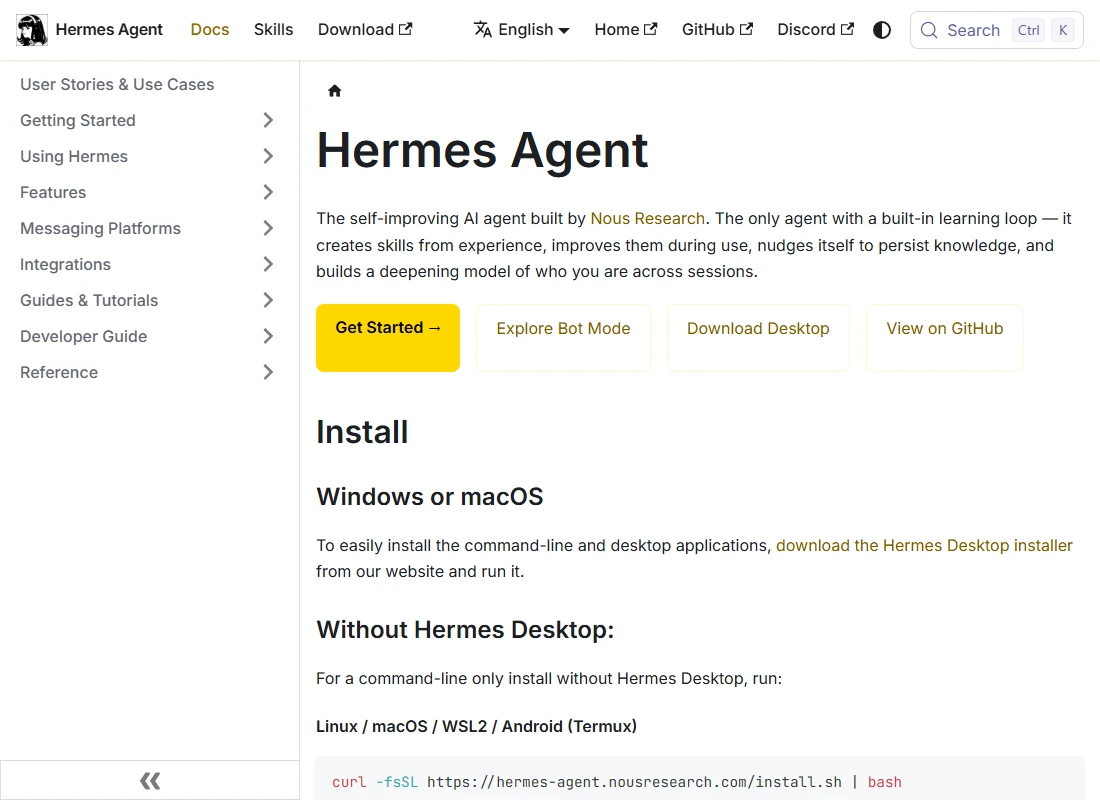Expand the Using Hermes section chevron
1100x800 pixels.
click(x=268, y=156)
